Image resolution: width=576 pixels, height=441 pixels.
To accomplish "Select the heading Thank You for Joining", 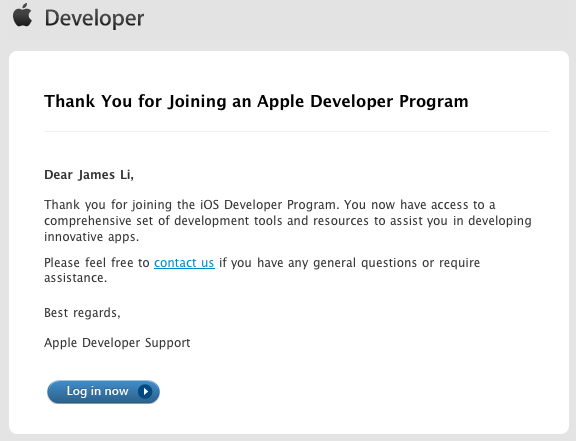I will [256, 101].
